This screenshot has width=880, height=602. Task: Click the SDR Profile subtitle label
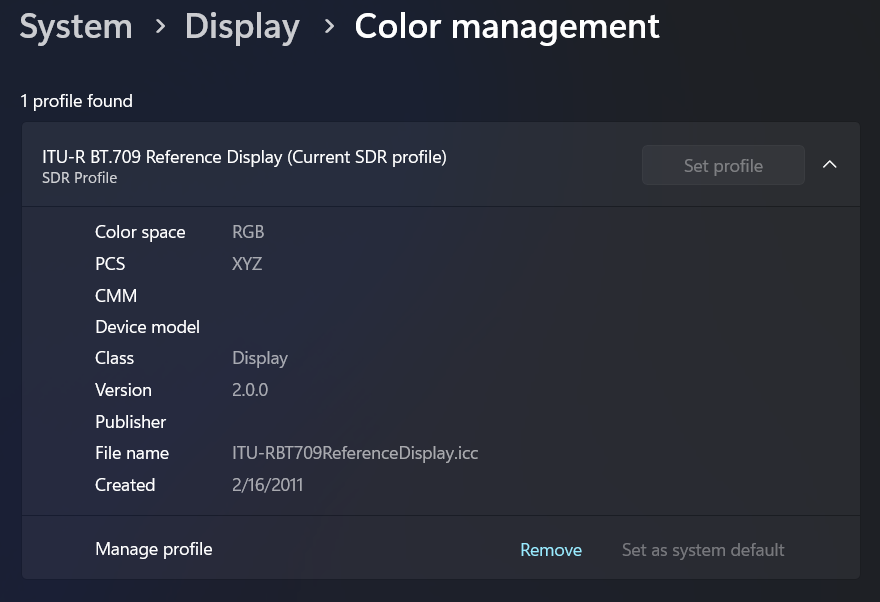click(x=80, y=178)
